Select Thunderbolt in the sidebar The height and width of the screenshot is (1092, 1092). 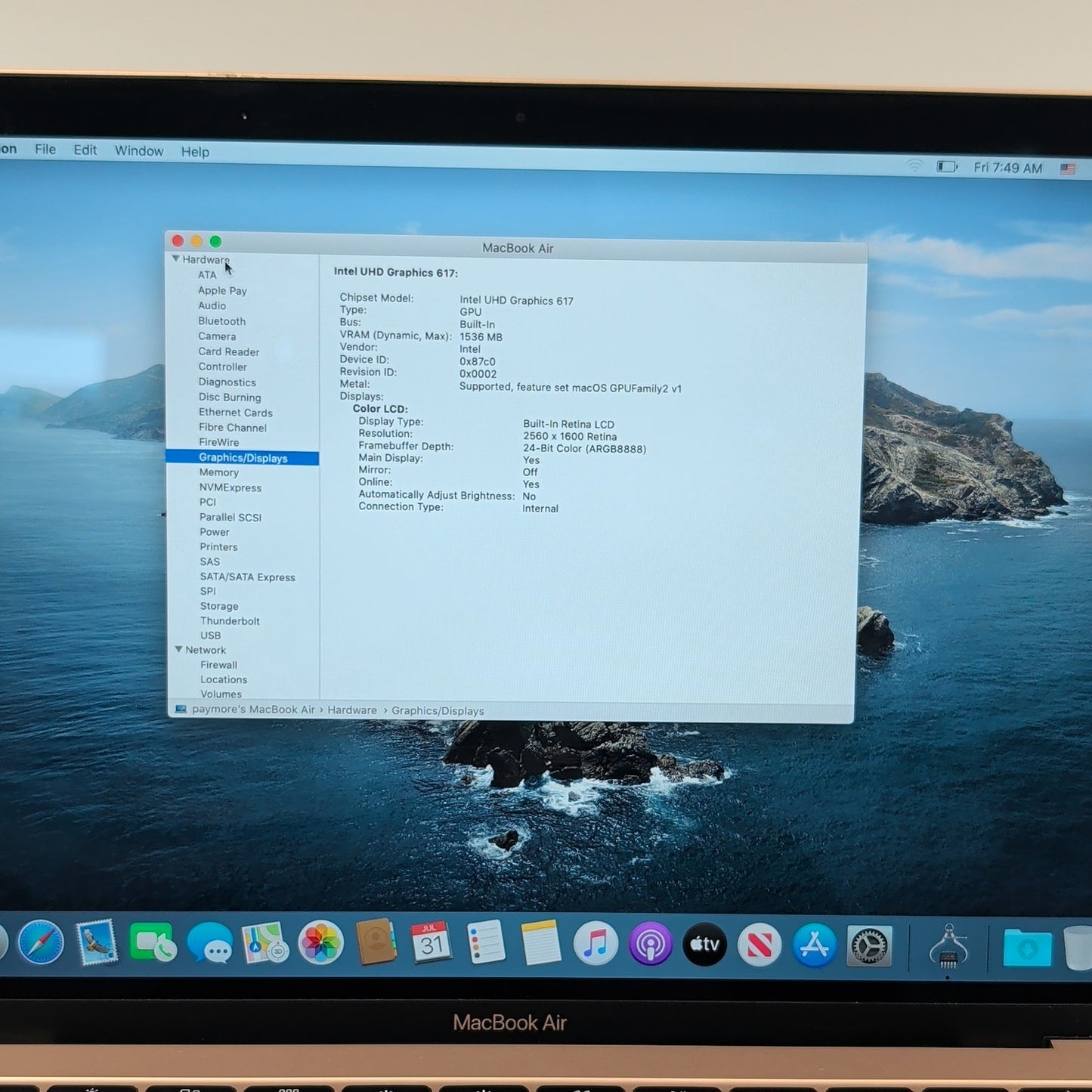click(230, 621)
